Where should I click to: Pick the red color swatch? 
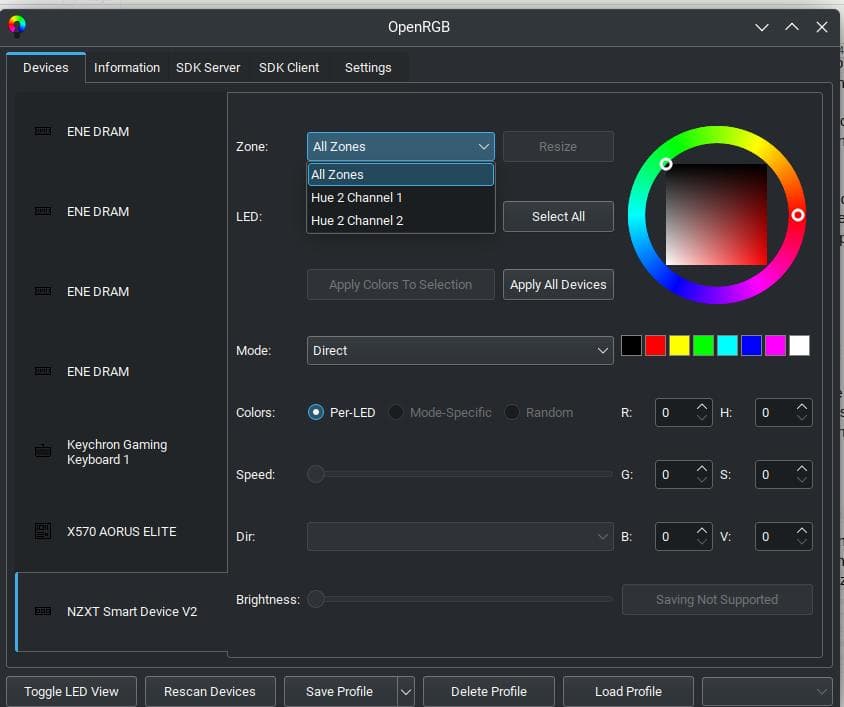656,345
